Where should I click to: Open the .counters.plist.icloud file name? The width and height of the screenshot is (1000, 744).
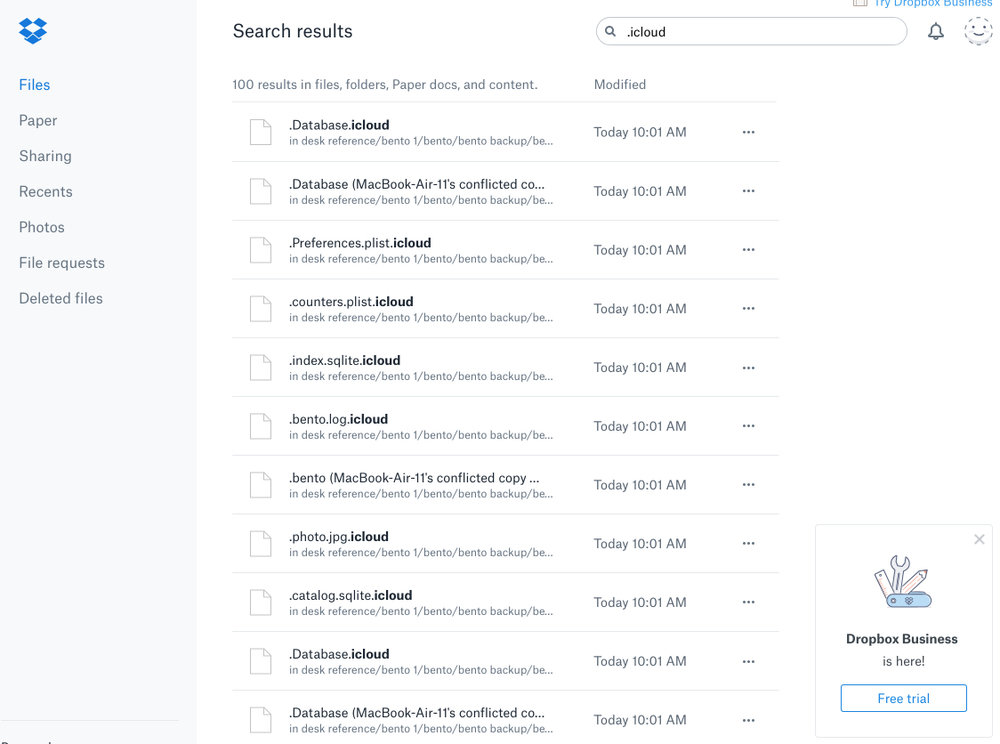[x=351, y=302]
